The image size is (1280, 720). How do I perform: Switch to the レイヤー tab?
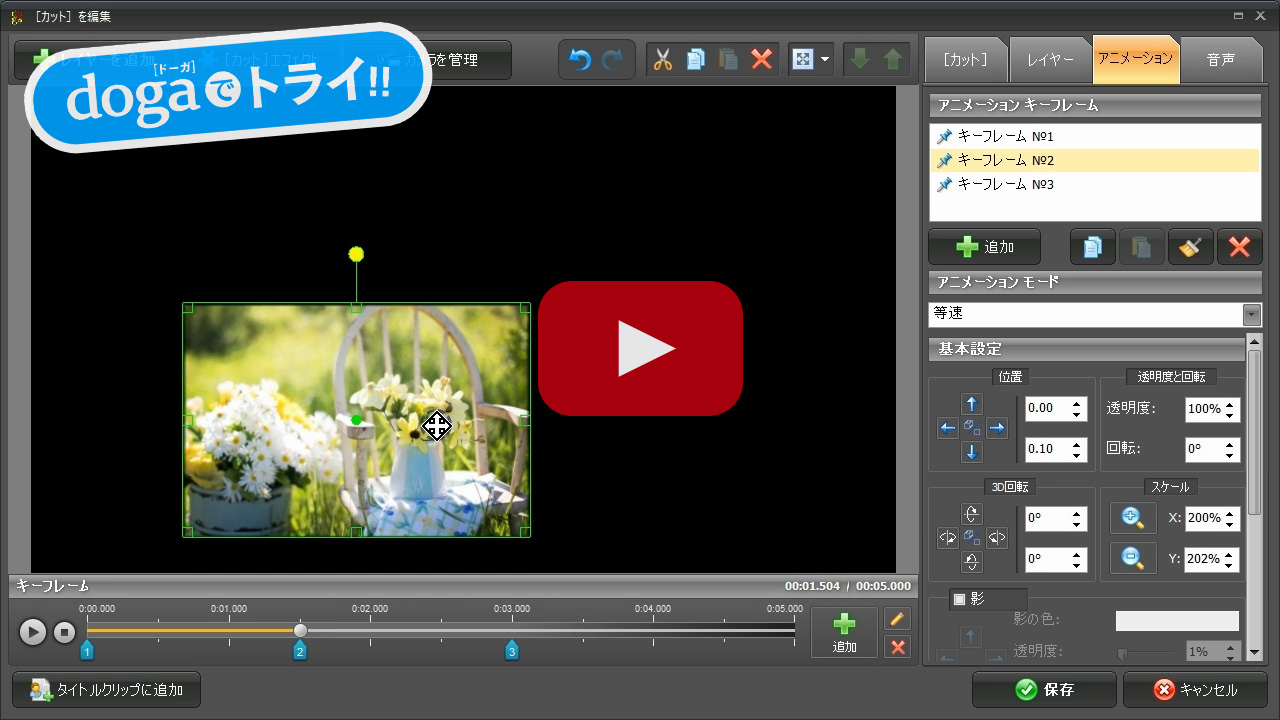pyautogui.click(x=1050, y=60)
